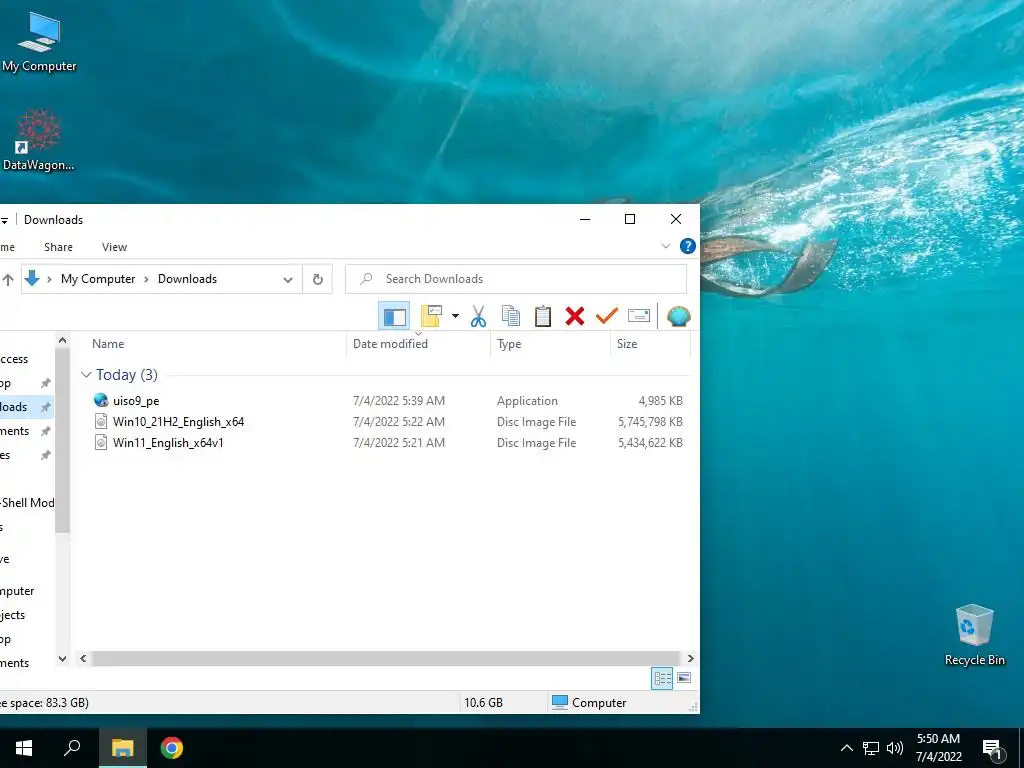Open the blue Help question mark icon
The height and width of the screenshot is (768, 1024).
[688, 246]
